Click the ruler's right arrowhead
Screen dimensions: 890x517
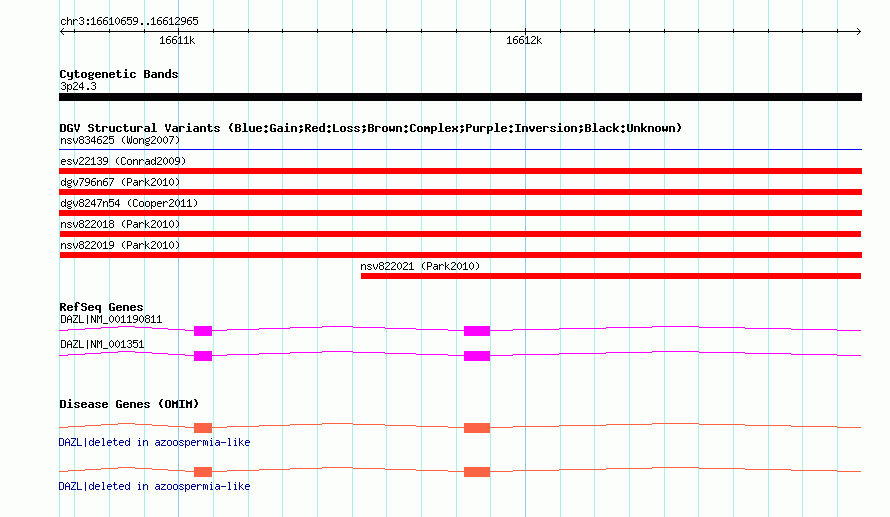(x=858, y=31)
